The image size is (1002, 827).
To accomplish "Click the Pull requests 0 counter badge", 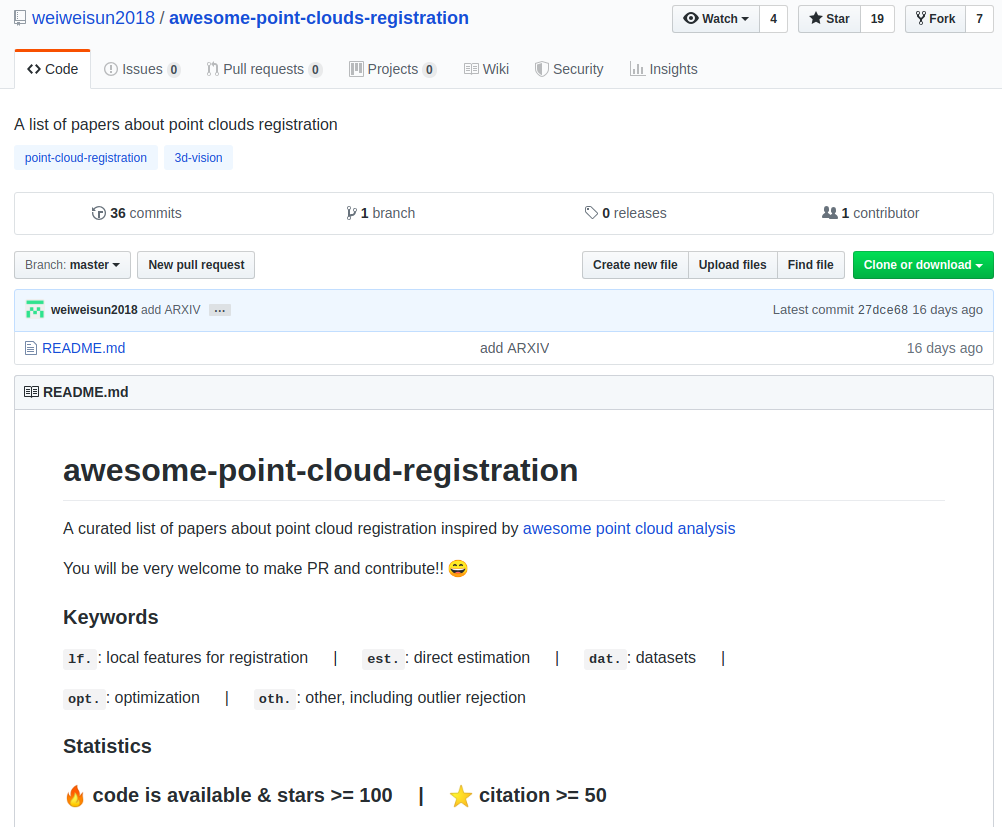I will tap(315, 69).
